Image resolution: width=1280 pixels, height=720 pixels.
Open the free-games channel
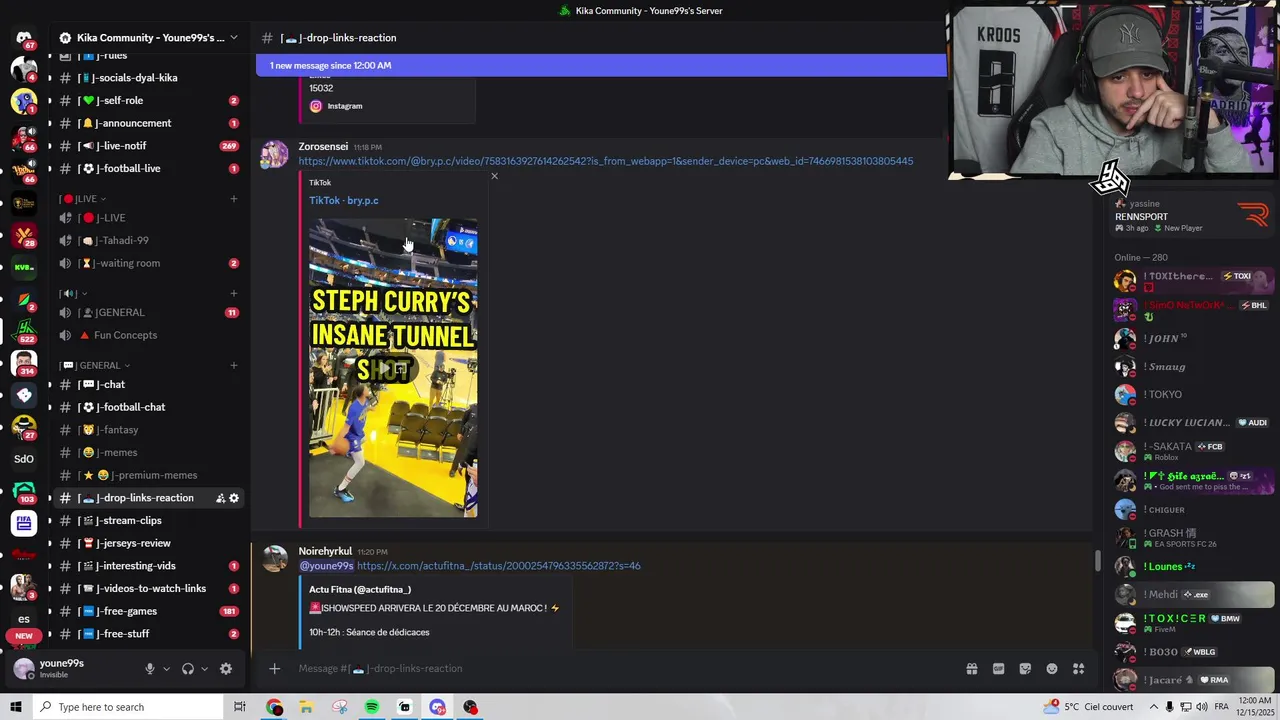(149, 611)
